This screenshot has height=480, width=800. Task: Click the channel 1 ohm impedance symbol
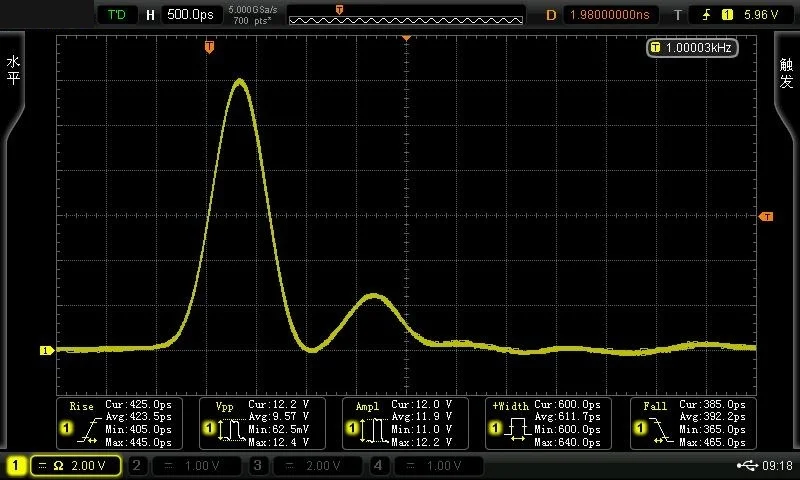[x=58, y=466]
